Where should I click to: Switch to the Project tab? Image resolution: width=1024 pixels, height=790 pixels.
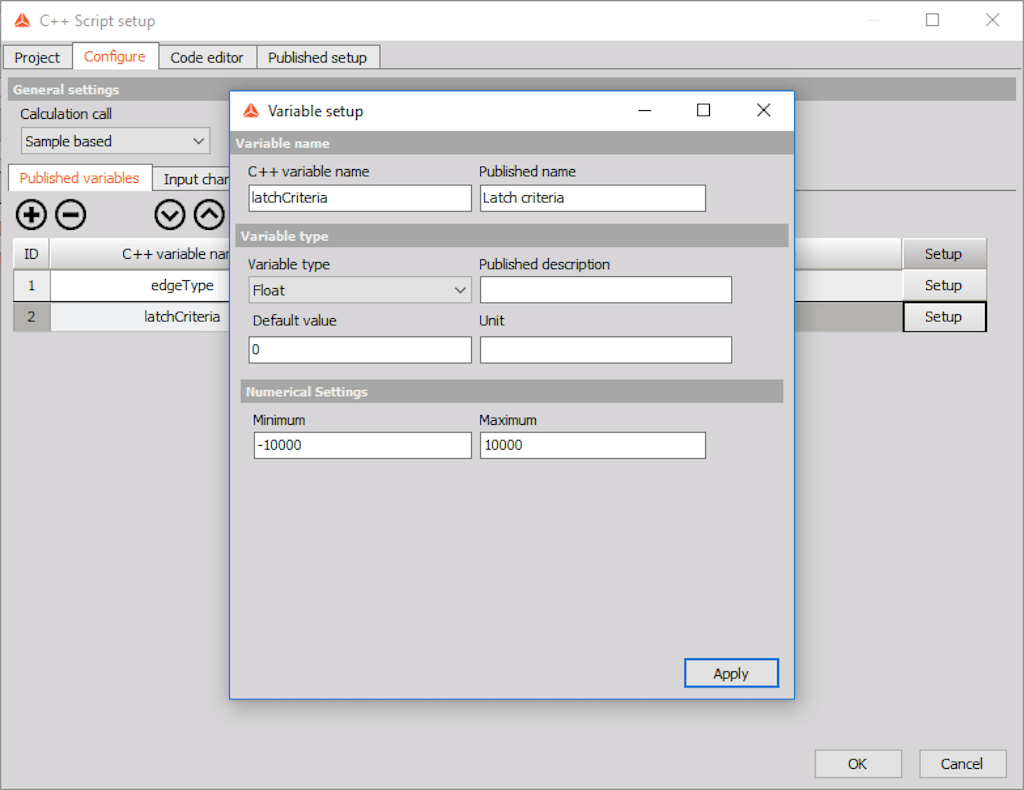pyautogui.click(x=37, y=57)
